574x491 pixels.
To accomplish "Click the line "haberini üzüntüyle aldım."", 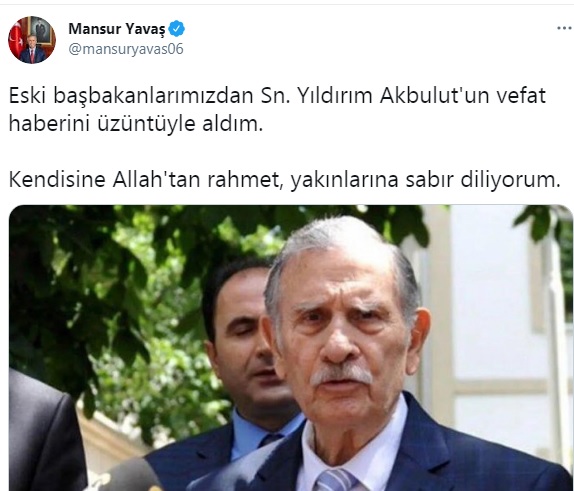I will pyautogui.click(x=136, y=124).
